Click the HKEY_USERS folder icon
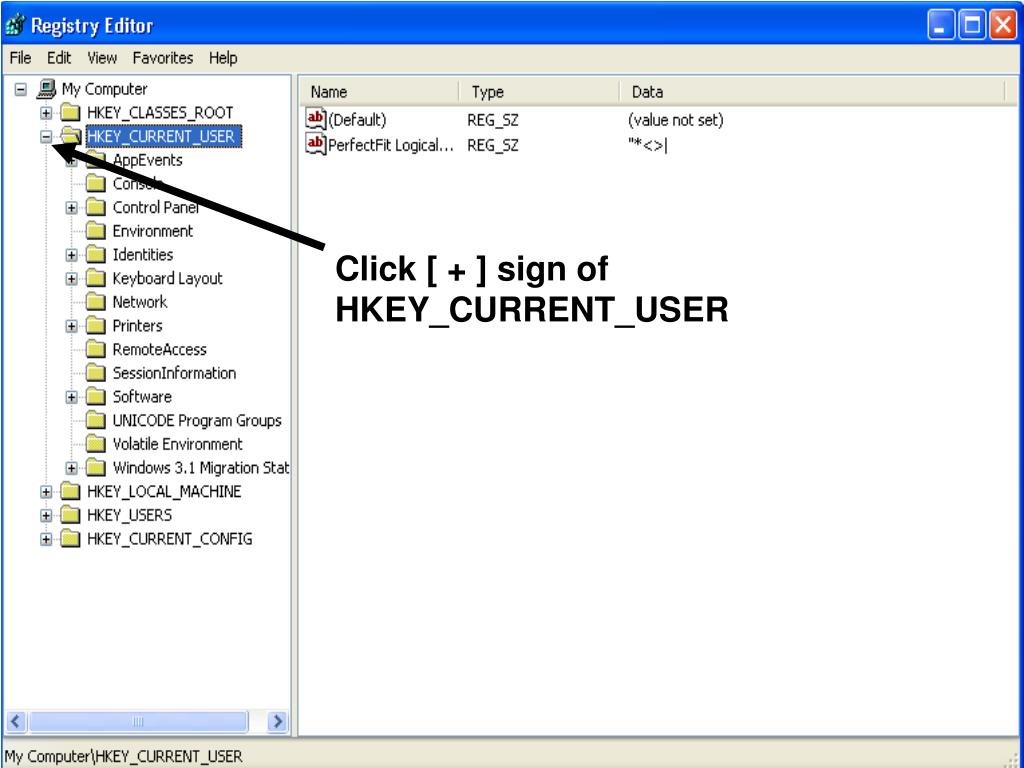This screenshot has height=768, width=1024. (x=71, y=515)
